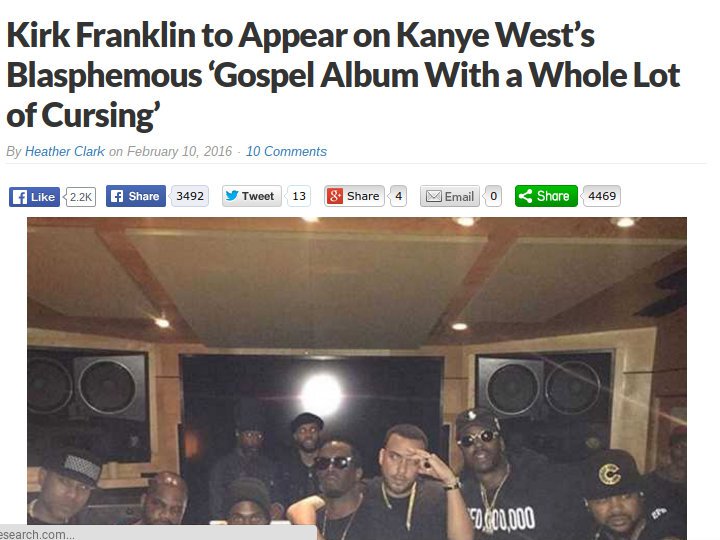
Task: Click the Twitter bird icon
Action: click(x=232, y=196)
